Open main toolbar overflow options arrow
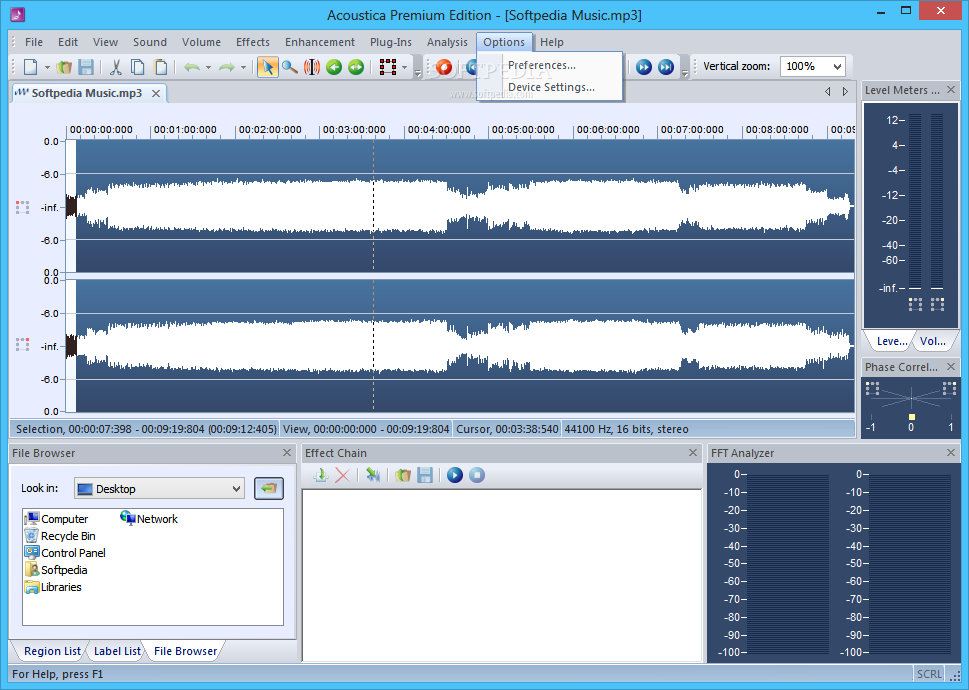The width and height of the screenshot is (969, 690). [418, 74]
